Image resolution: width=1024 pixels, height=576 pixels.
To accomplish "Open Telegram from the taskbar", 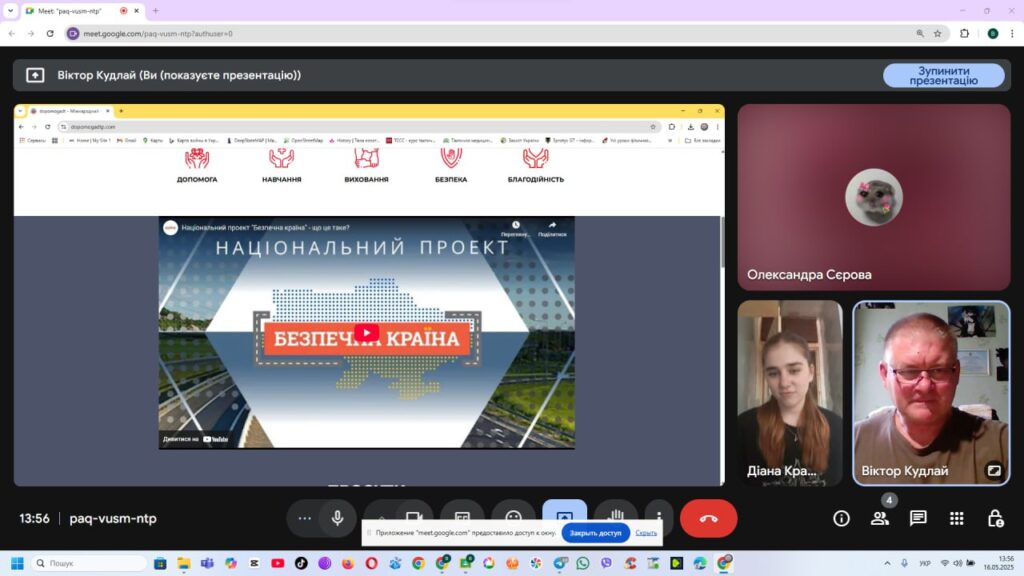I will 560,563.
